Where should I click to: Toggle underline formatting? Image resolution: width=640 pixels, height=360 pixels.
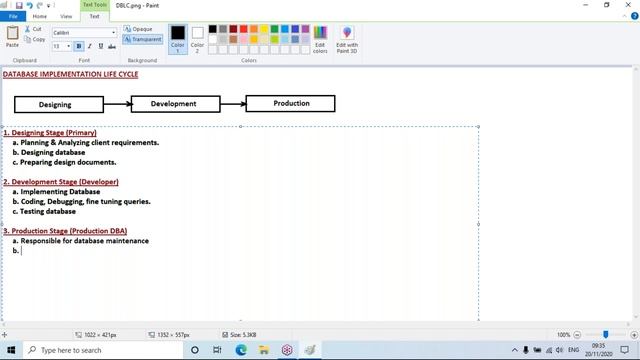(x=101, y=46)
